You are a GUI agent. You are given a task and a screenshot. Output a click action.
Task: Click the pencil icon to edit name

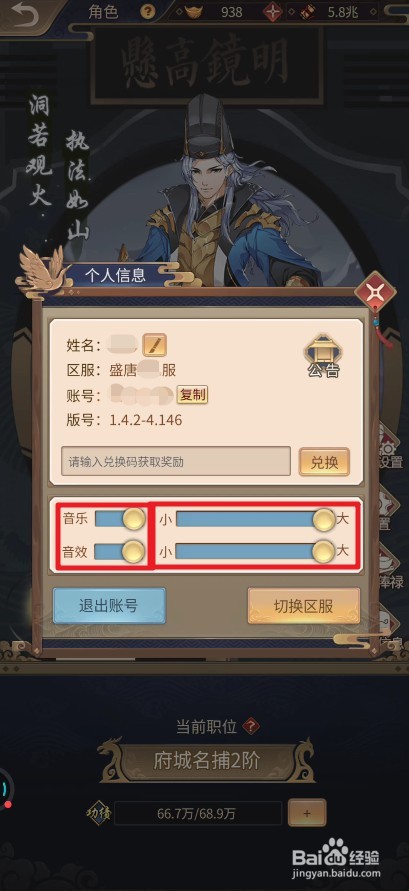(x=155, y=344)
